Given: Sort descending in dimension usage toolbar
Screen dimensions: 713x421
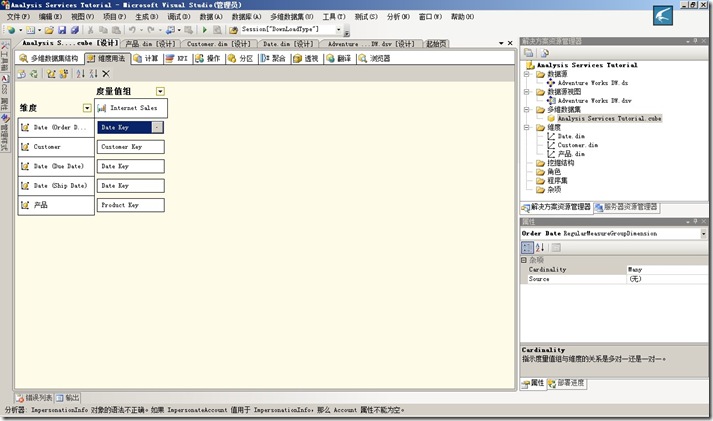Looking at the screenshot, I should coord(93,74).
